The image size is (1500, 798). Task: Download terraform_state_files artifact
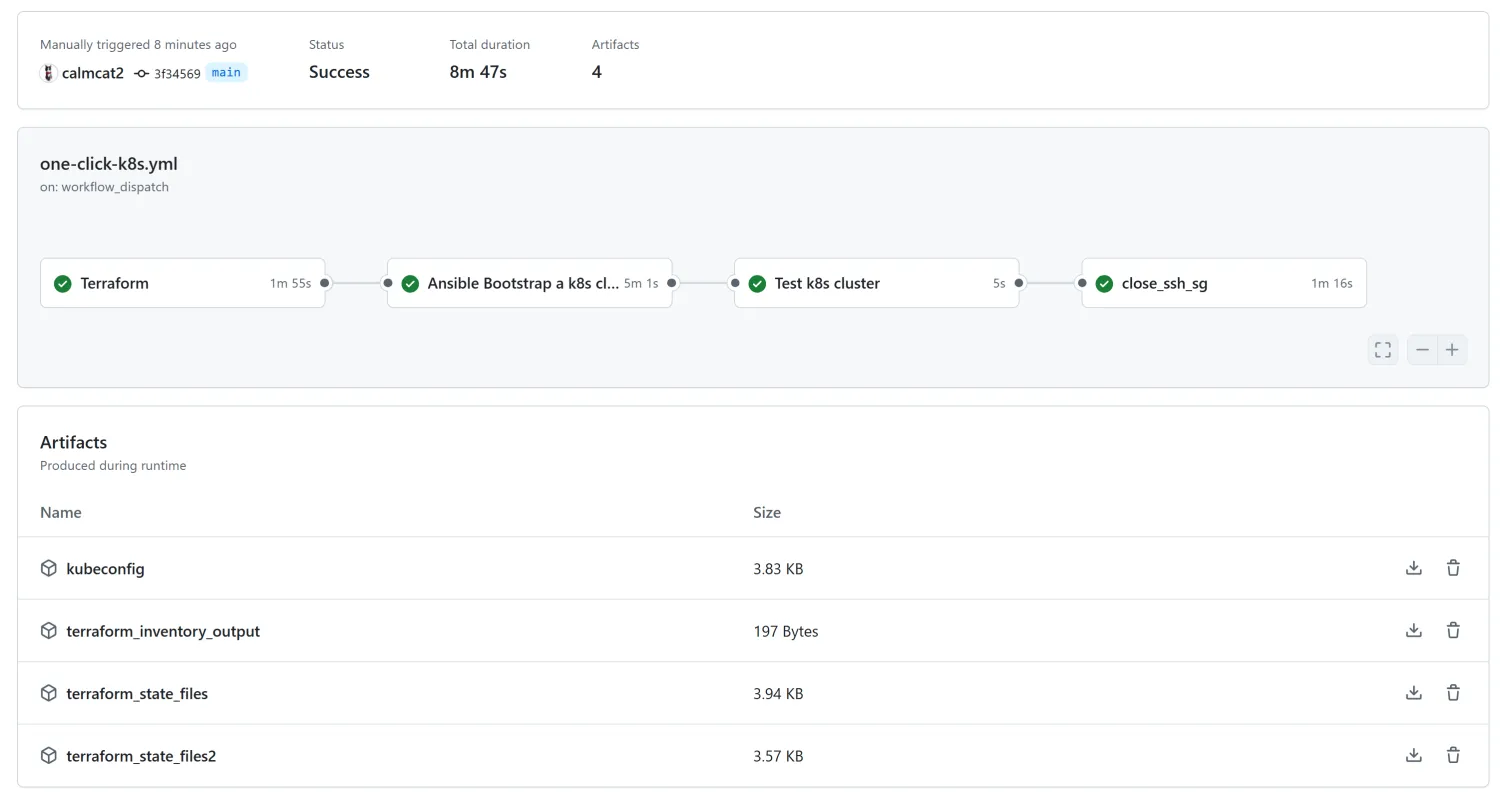point(1413,693)
